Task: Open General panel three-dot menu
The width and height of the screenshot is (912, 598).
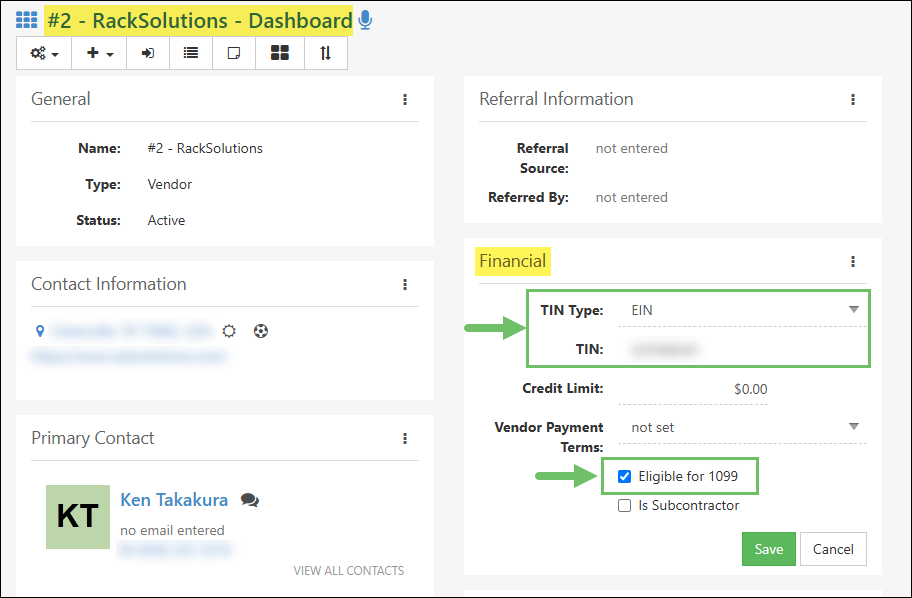Action: [x=405, y=99]
